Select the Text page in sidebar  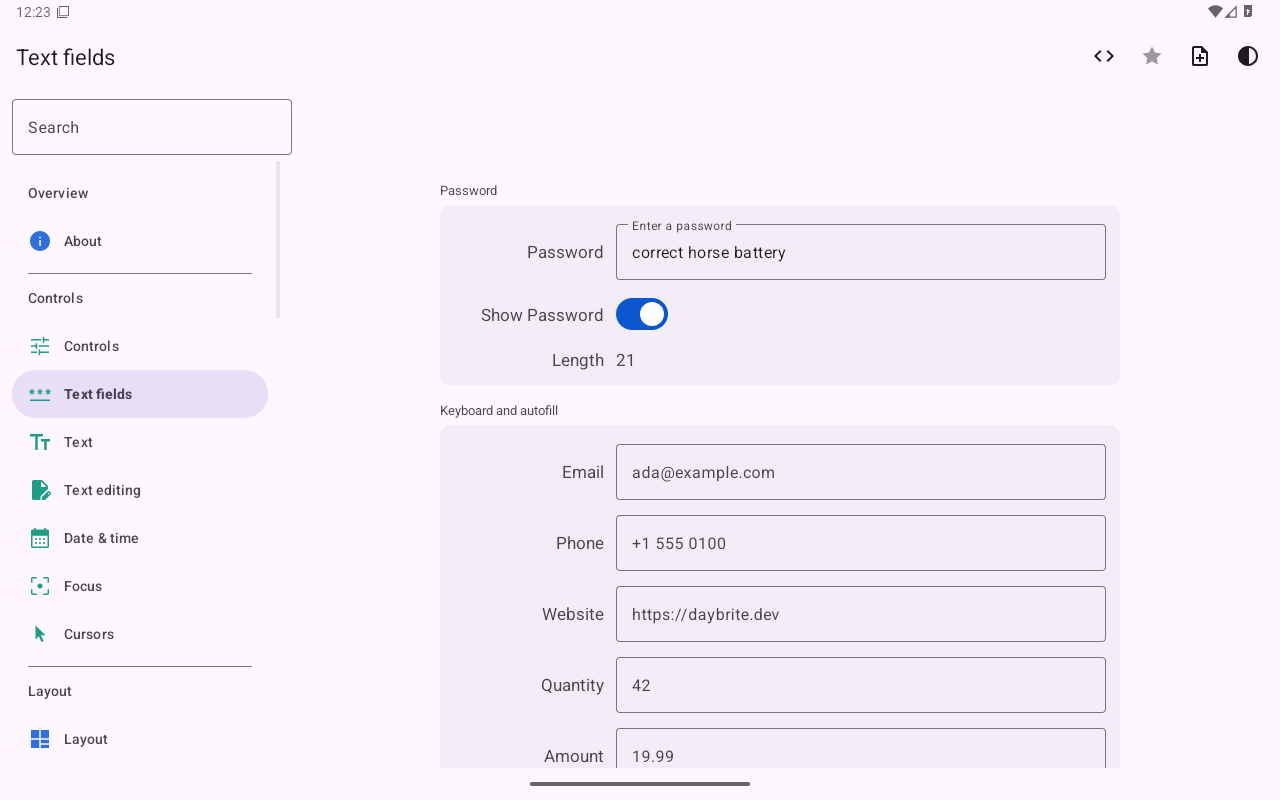pos(140,442)
